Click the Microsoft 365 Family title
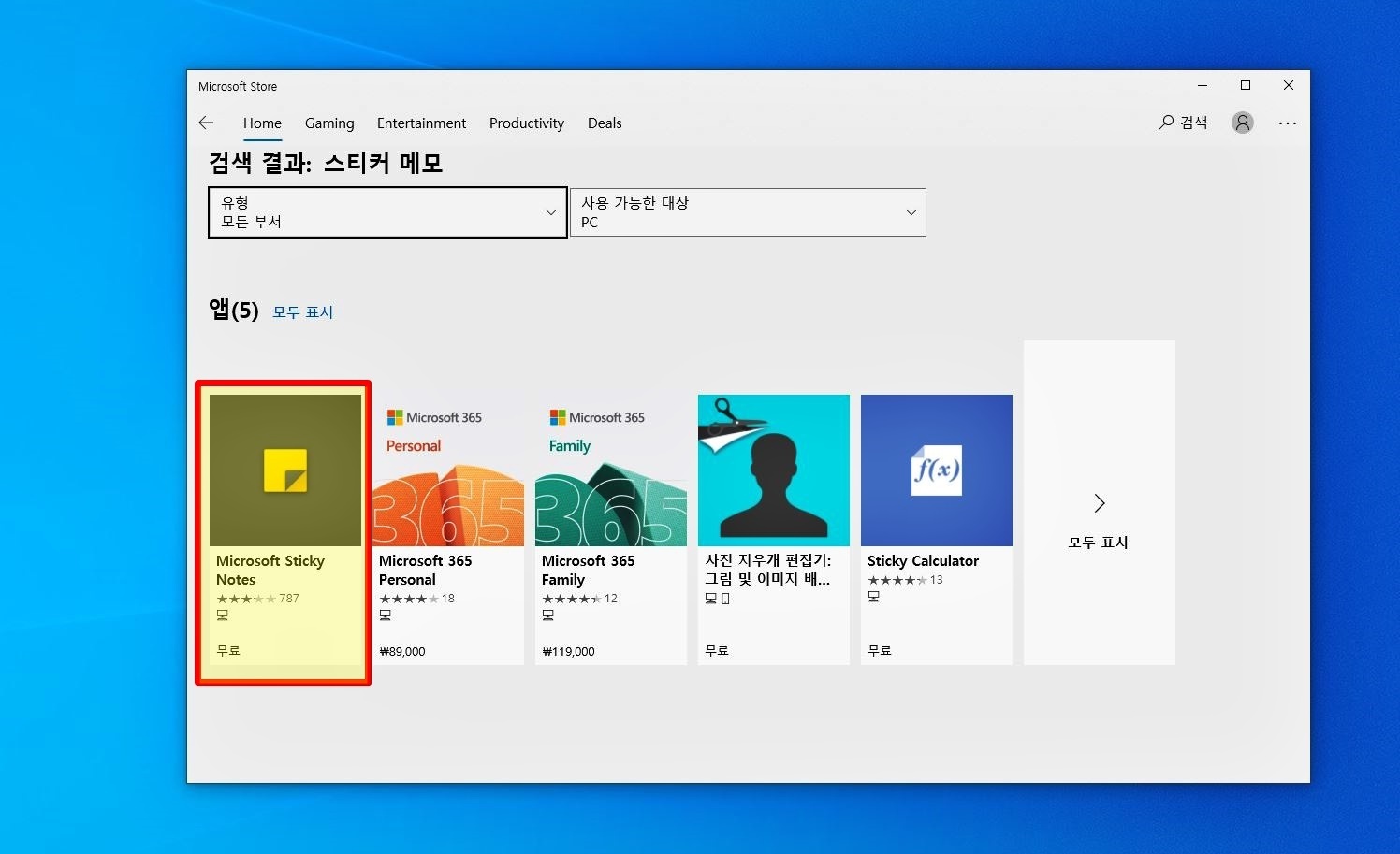This screenshot has height=854, width=1400. click(589, 570)
